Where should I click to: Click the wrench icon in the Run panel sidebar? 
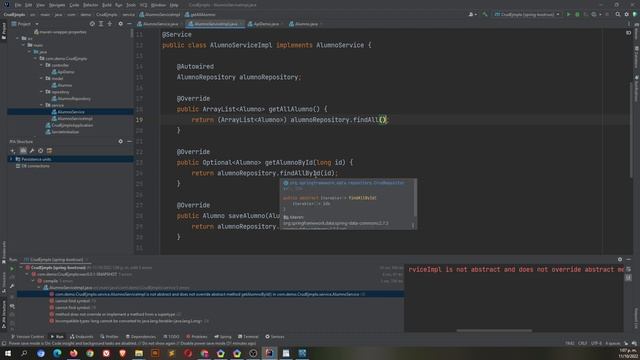tap(12, 287)
